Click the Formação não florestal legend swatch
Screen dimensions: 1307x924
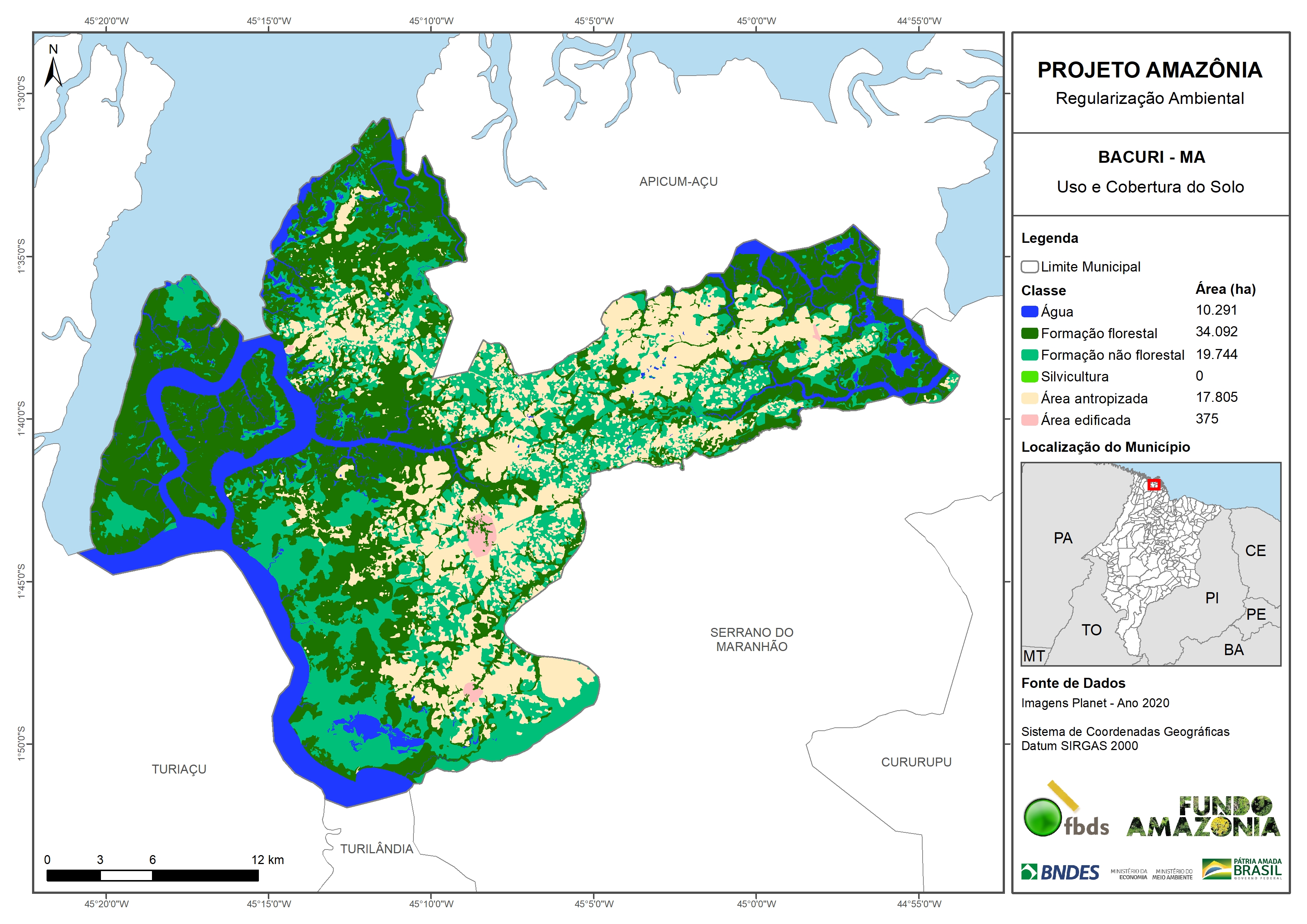(x=1029, y=355)
